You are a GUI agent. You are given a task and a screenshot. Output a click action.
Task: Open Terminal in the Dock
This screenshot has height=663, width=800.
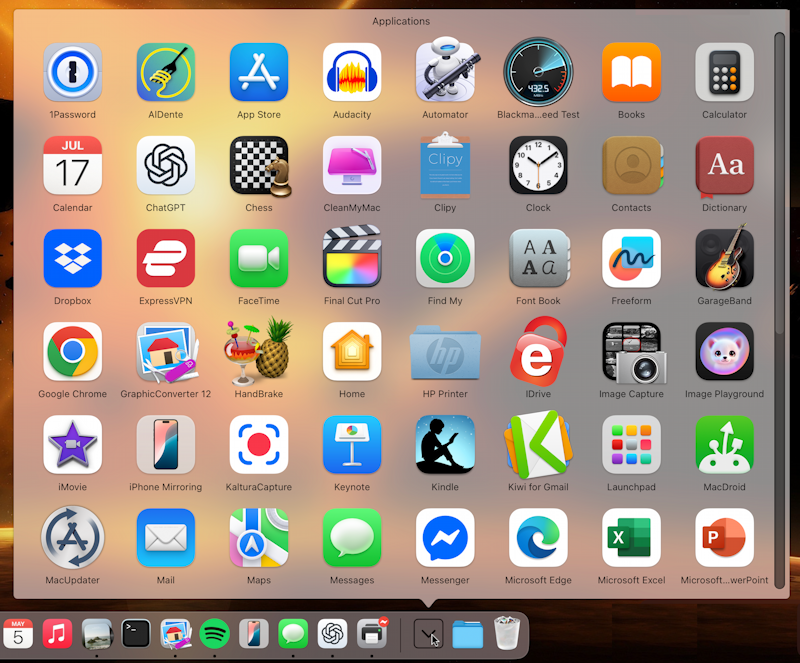[x=136, y=633]
